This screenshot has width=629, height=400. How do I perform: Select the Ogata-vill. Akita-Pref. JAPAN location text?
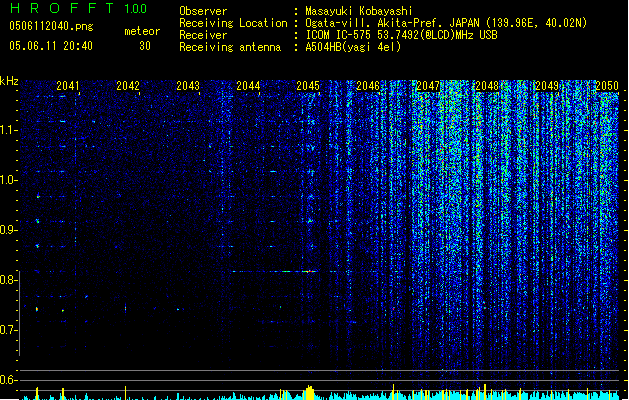(446, 23)
